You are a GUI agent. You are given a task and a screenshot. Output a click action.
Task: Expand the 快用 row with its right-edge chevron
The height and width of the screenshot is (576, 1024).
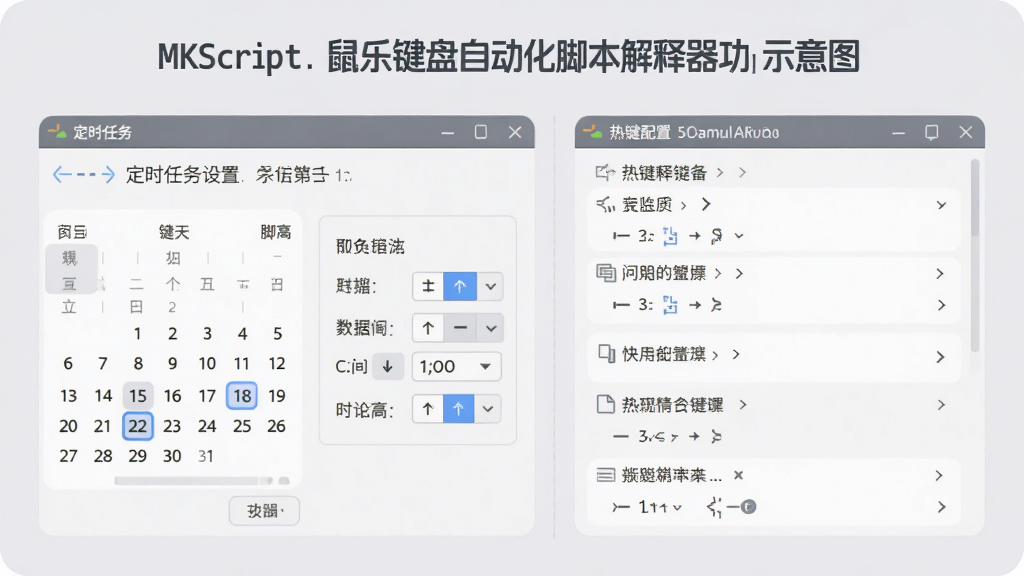(940, 357)
